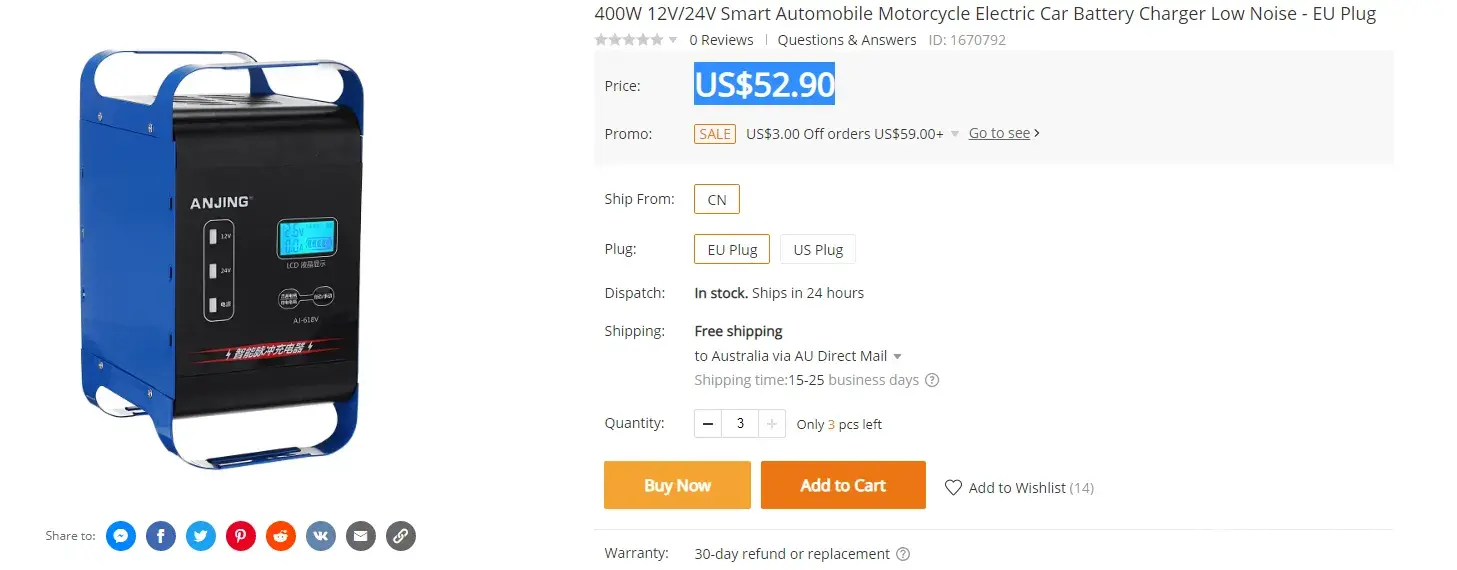The width and height of the screenshot is (1457, 570).
Task: Click the quantity input field
Action: (x=740, y=424)
